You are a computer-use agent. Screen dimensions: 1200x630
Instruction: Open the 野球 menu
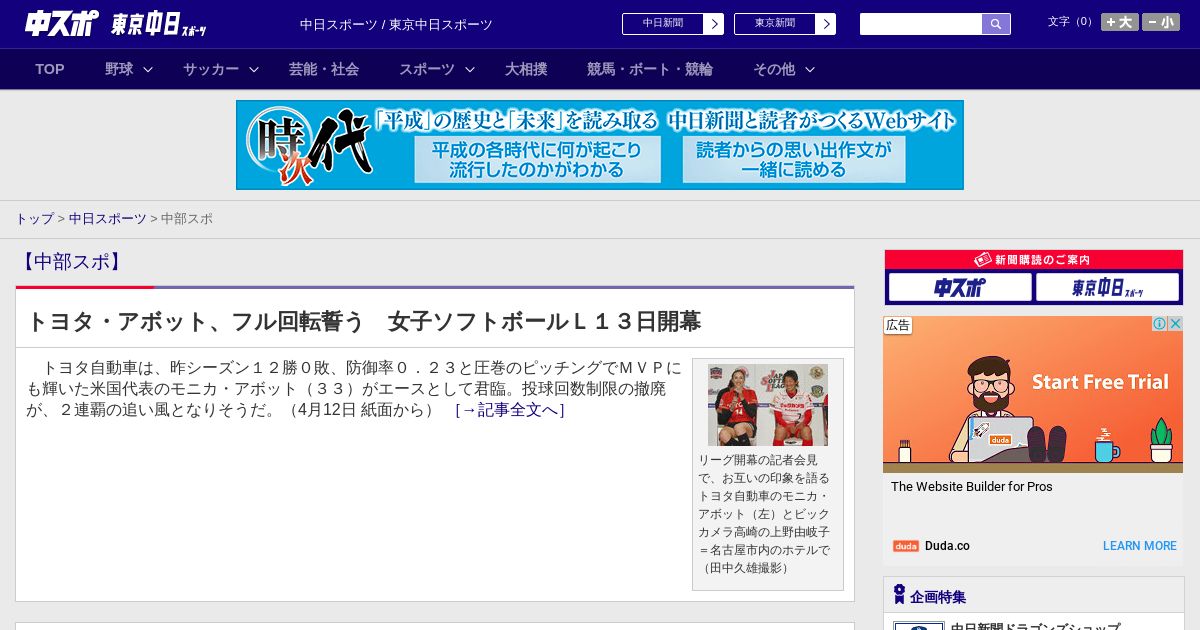click(119, 69)
